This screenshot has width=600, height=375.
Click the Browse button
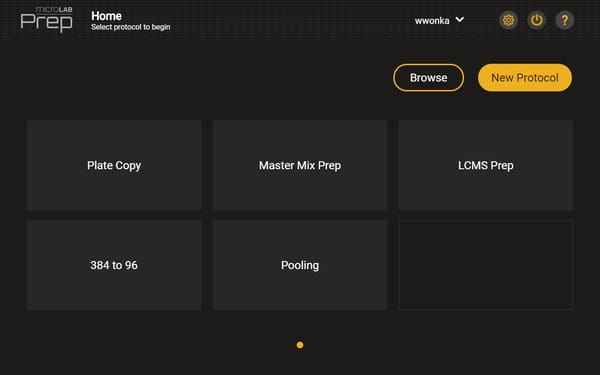point(428,78)
